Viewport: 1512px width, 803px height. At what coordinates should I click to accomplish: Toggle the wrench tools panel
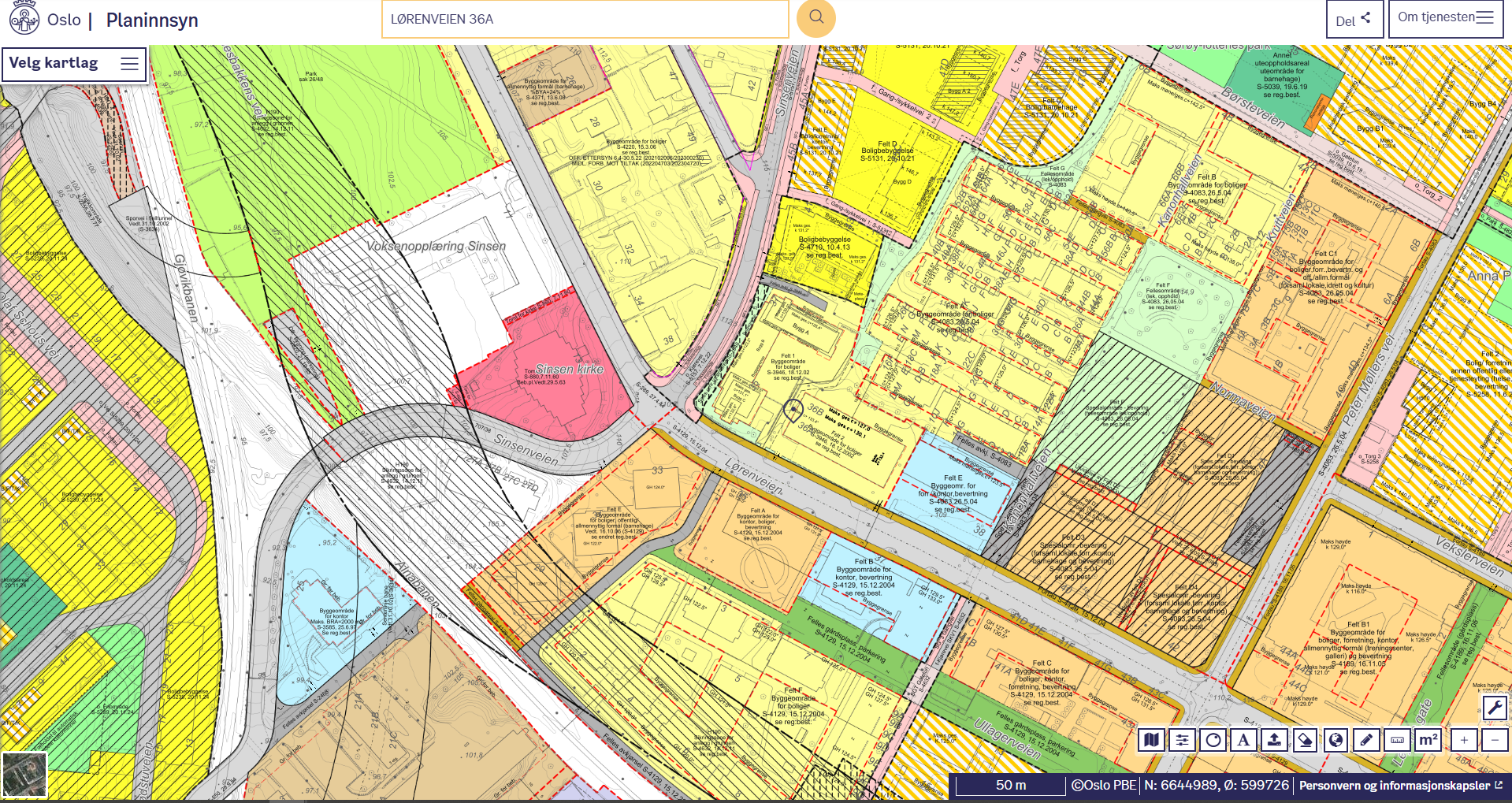click(1495, 708)
